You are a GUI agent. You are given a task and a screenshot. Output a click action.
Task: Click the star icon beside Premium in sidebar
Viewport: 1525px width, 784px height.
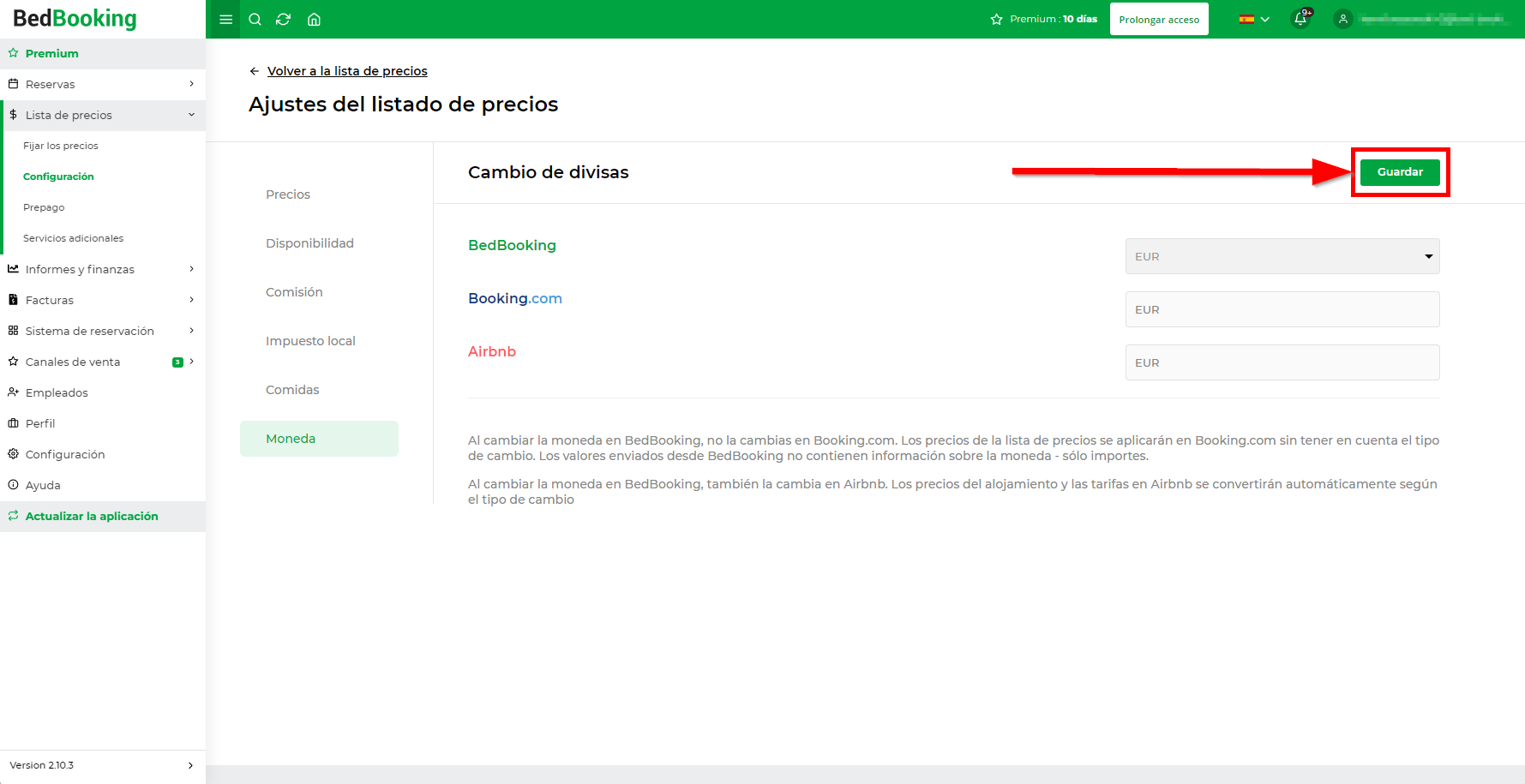13,53
